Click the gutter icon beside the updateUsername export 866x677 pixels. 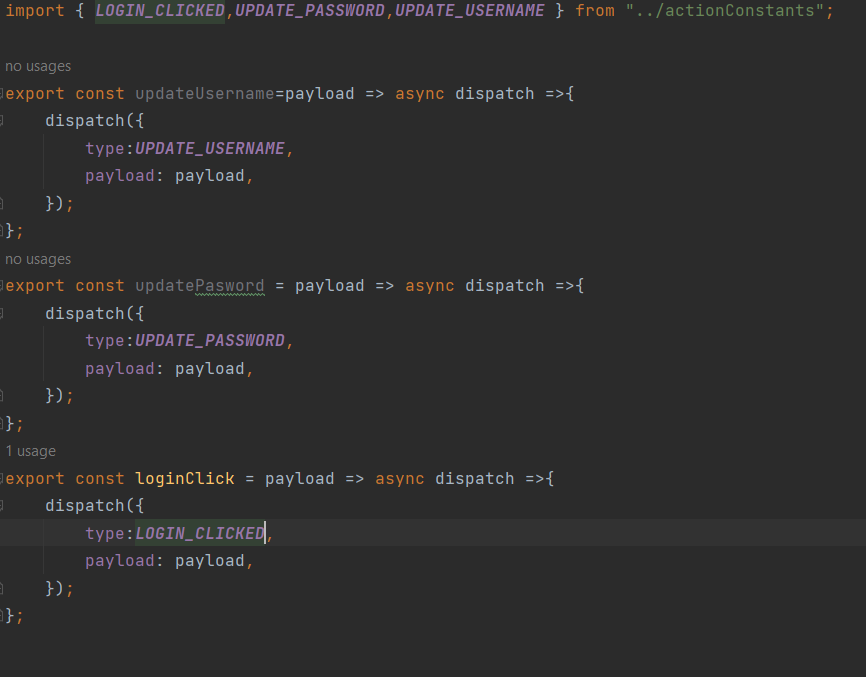tap(5, 92)
